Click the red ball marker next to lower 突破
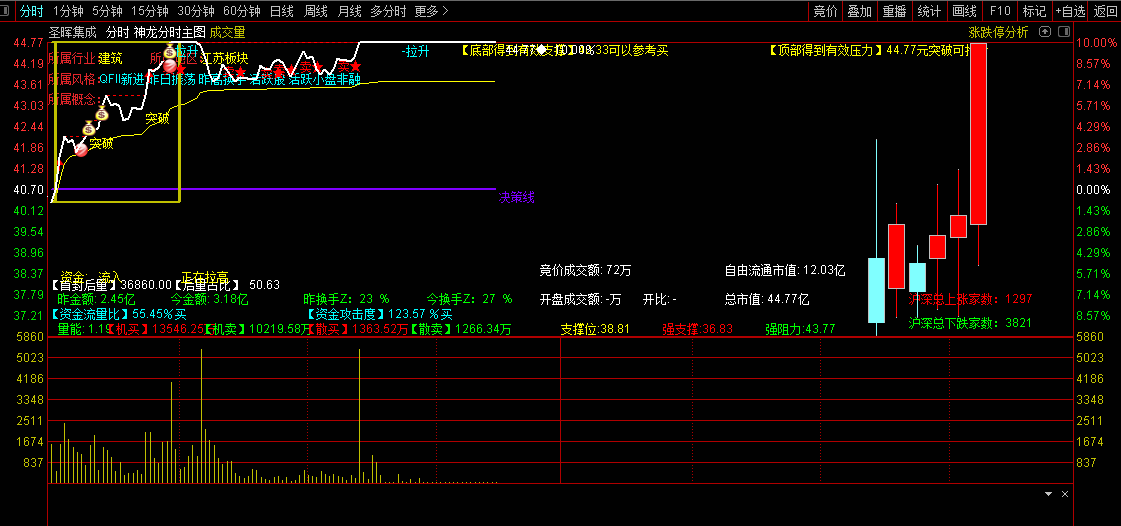The height and width of the screenshot is (526, 1121). pyautogui.click(x=82, y=149)
